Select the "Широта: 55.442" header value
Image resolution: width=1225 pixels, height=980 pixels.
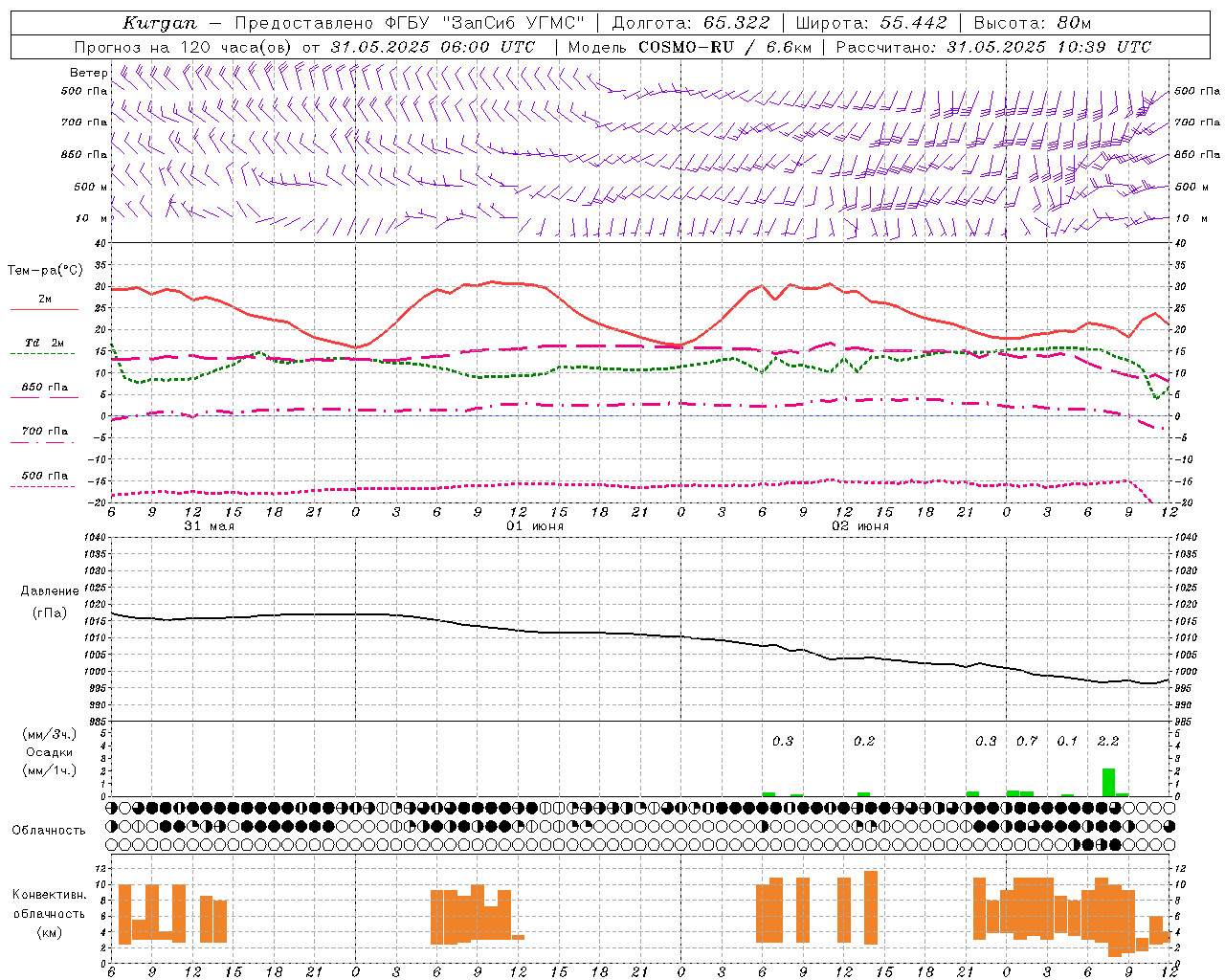point(871,23)
